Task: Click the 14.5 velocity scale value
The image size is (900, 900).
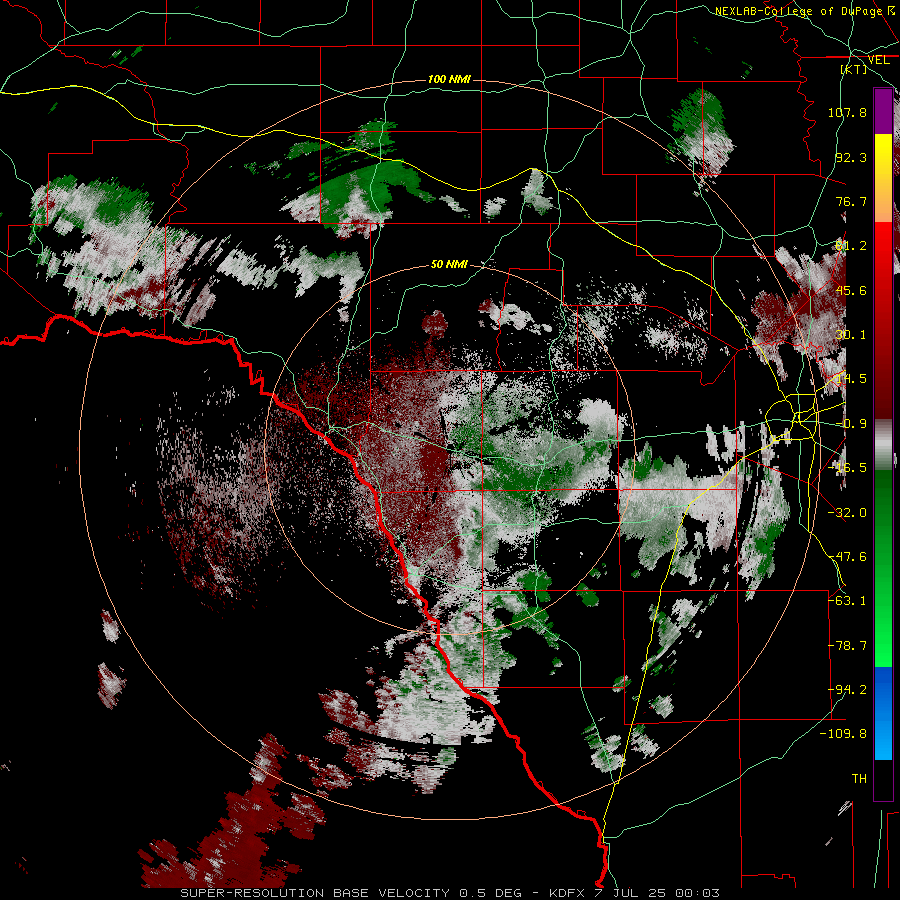Action: [851, 379]
